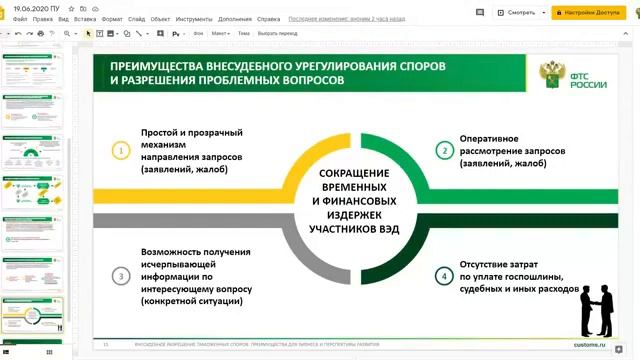
Task: Select the thumbnail with the green semicircle gauge
Action: (33, 151)
